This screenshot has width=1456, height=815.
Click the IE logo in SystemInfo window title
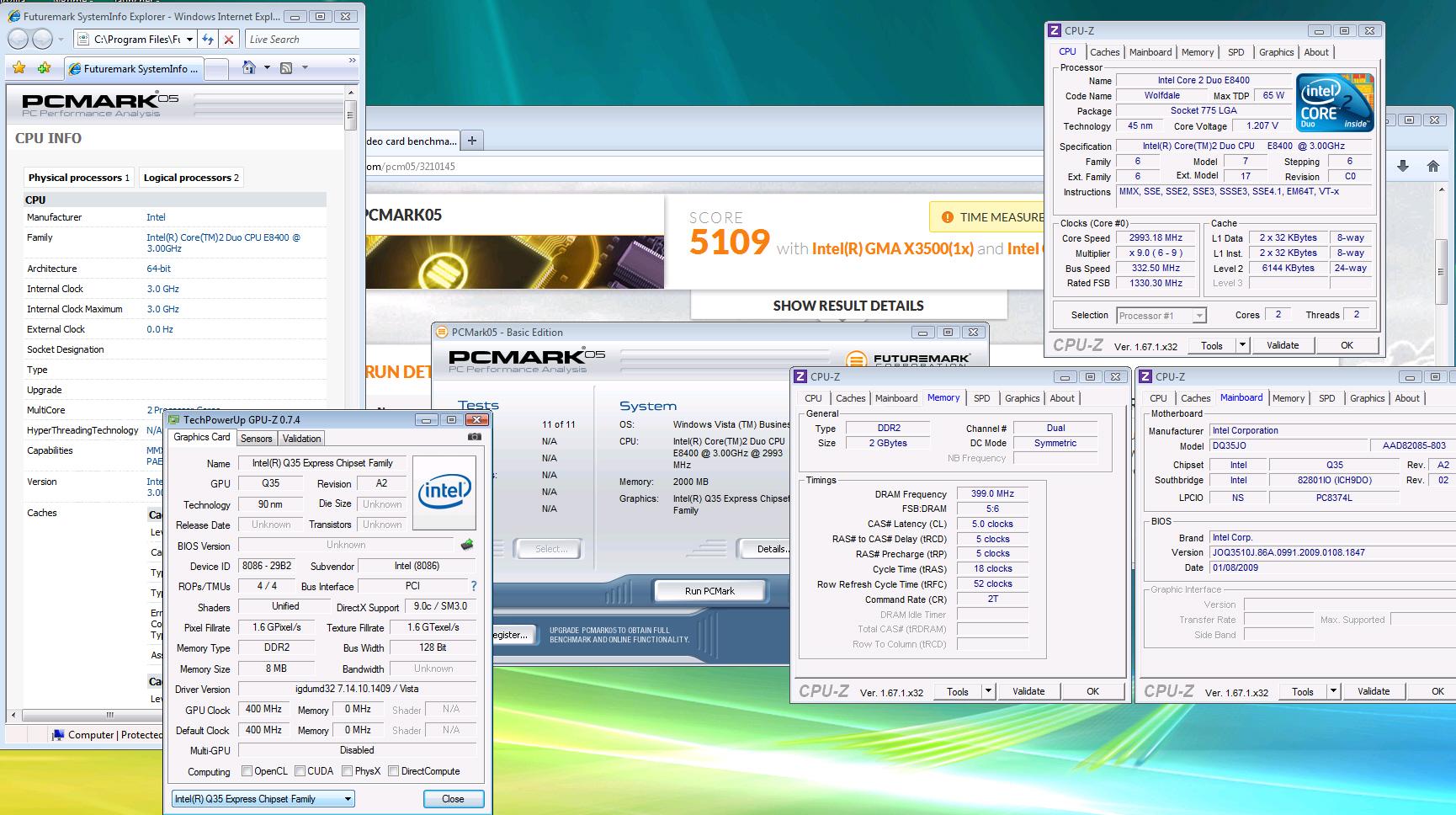[14, 17]
